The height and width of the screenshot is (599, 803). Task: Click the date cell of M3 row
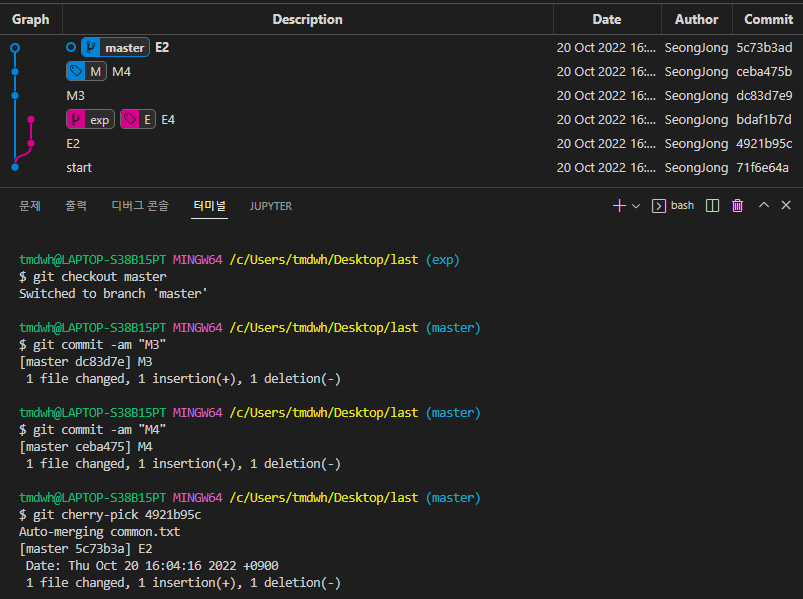coord(606,96)
